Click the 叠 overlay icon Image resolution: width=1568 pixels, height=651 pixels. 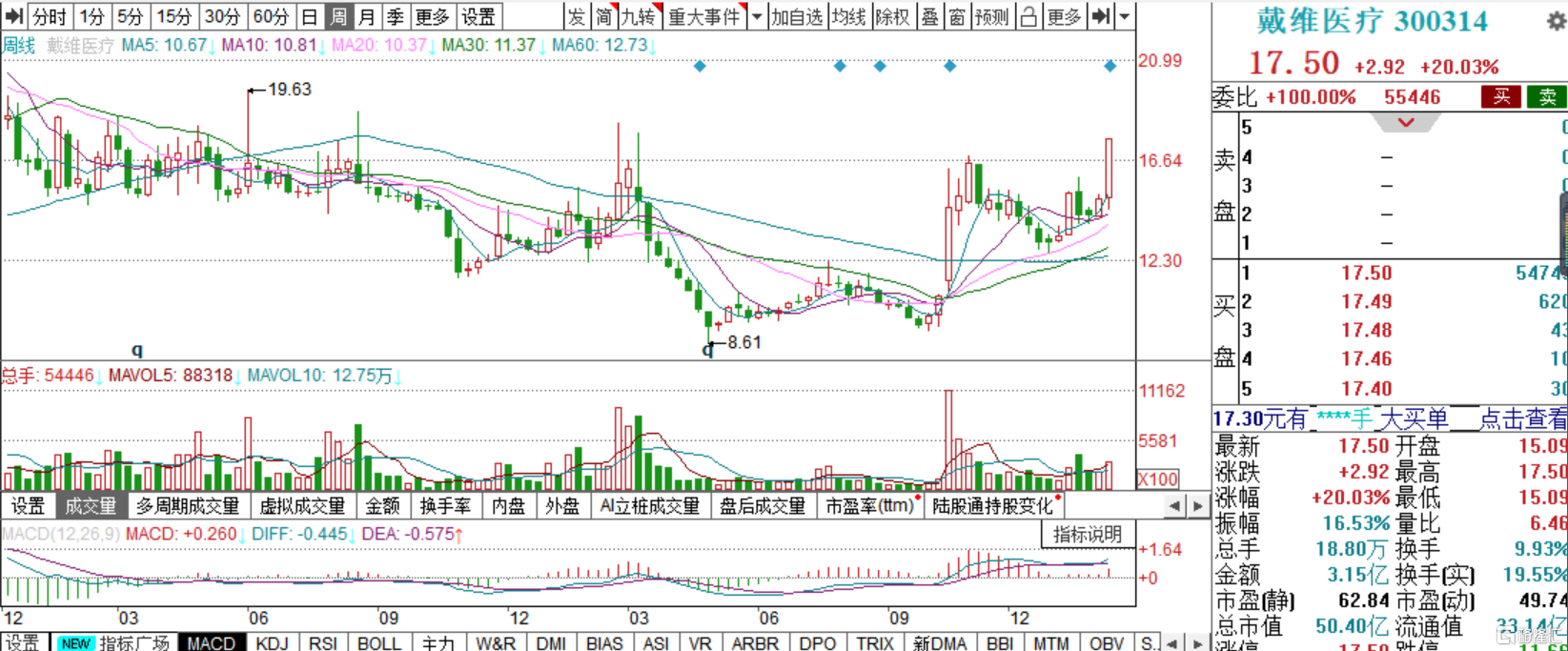point(929,16)
